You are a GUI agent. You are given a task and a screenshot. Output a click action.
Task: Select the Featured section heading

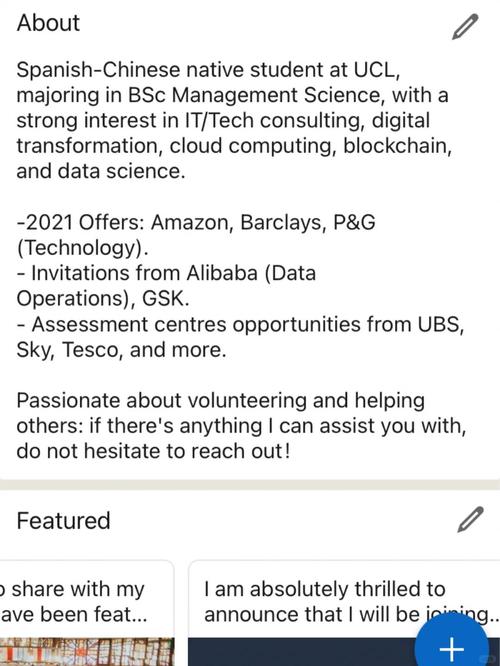pyautogui.click(x=63, y=520)
